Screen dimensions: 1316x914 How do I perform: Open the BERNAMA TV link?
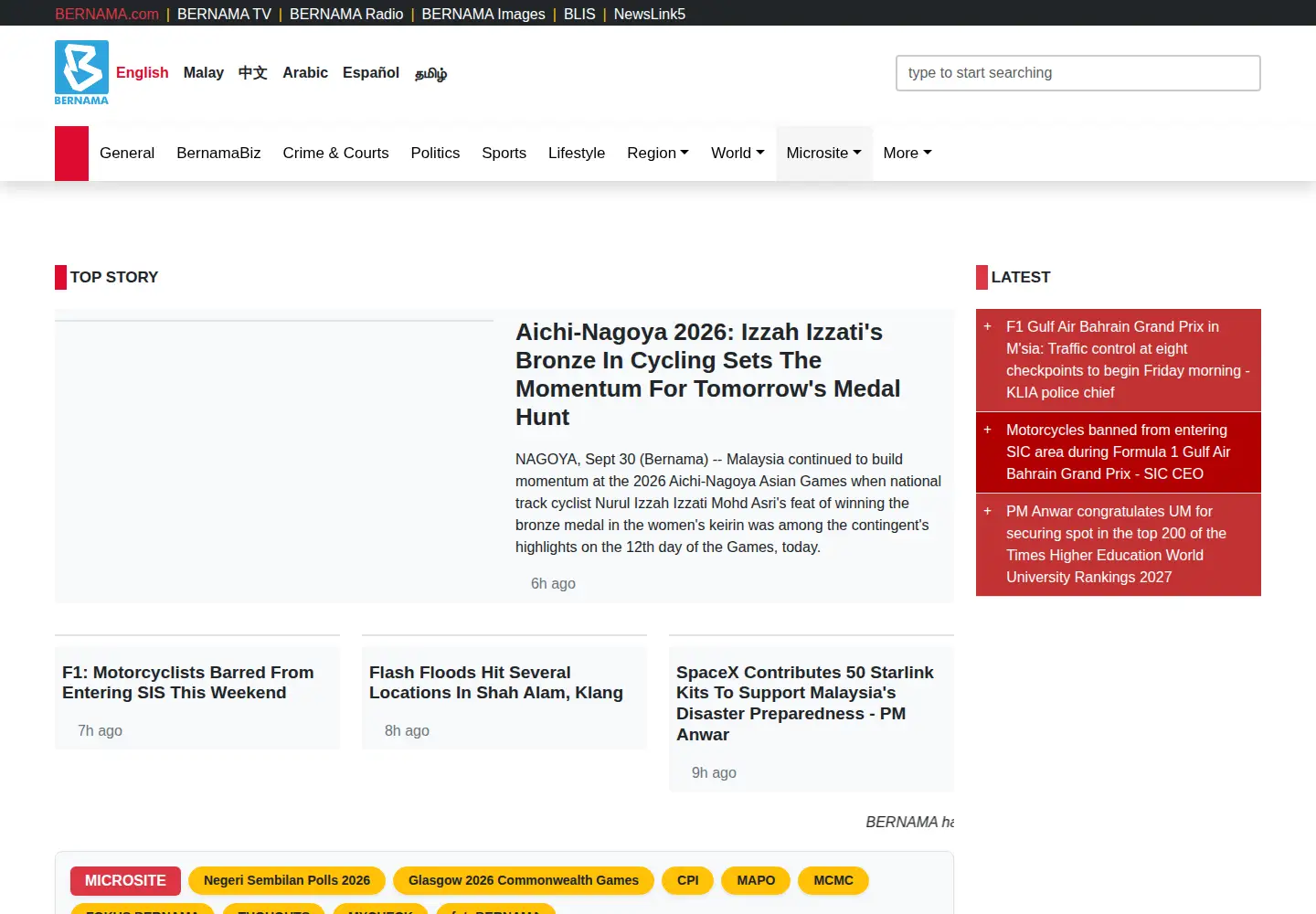click(x=224, y=14)
